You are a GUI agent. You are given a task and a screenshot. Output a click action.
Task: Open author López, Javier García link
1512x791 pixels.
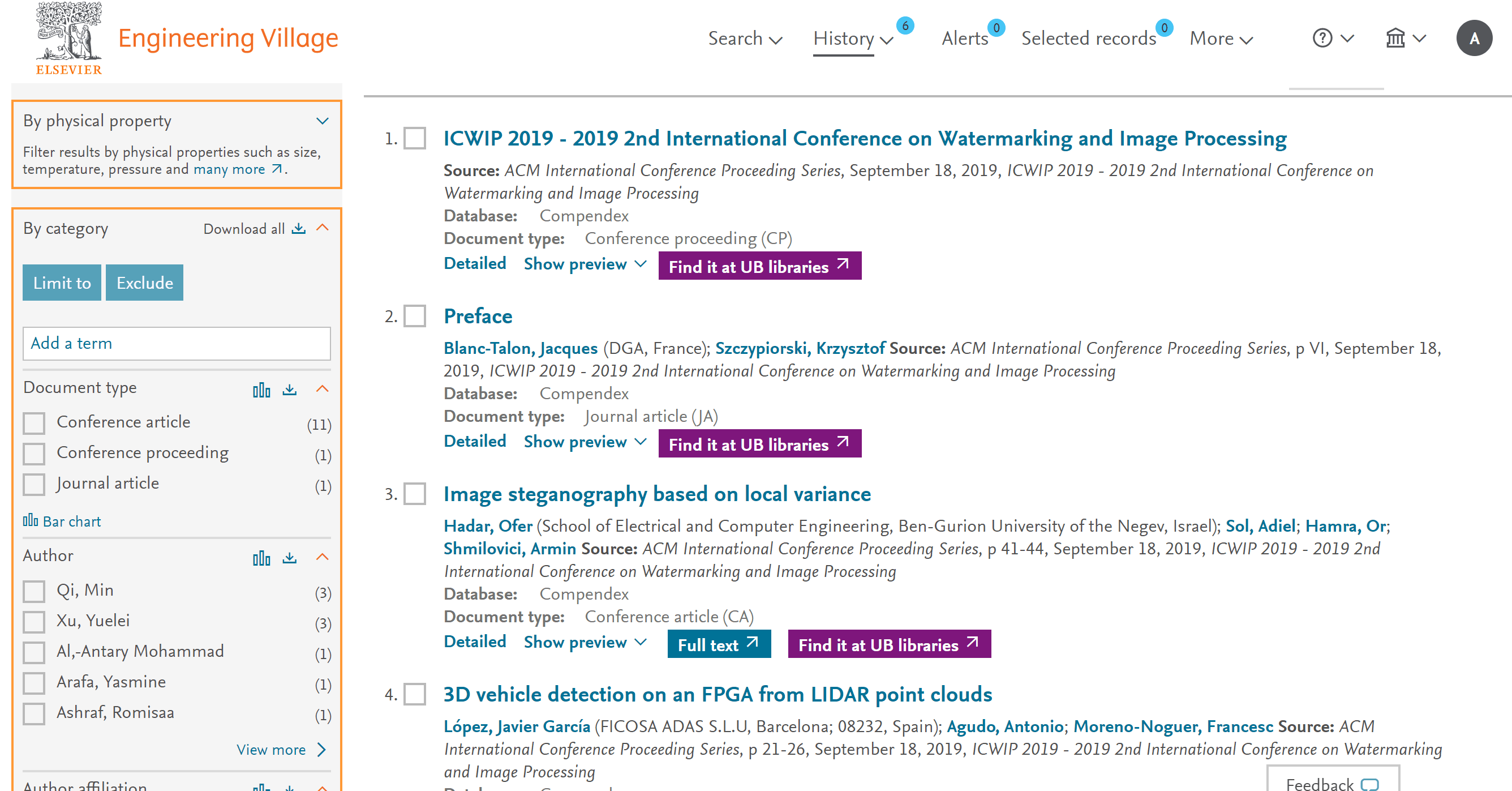coord(517,726)
